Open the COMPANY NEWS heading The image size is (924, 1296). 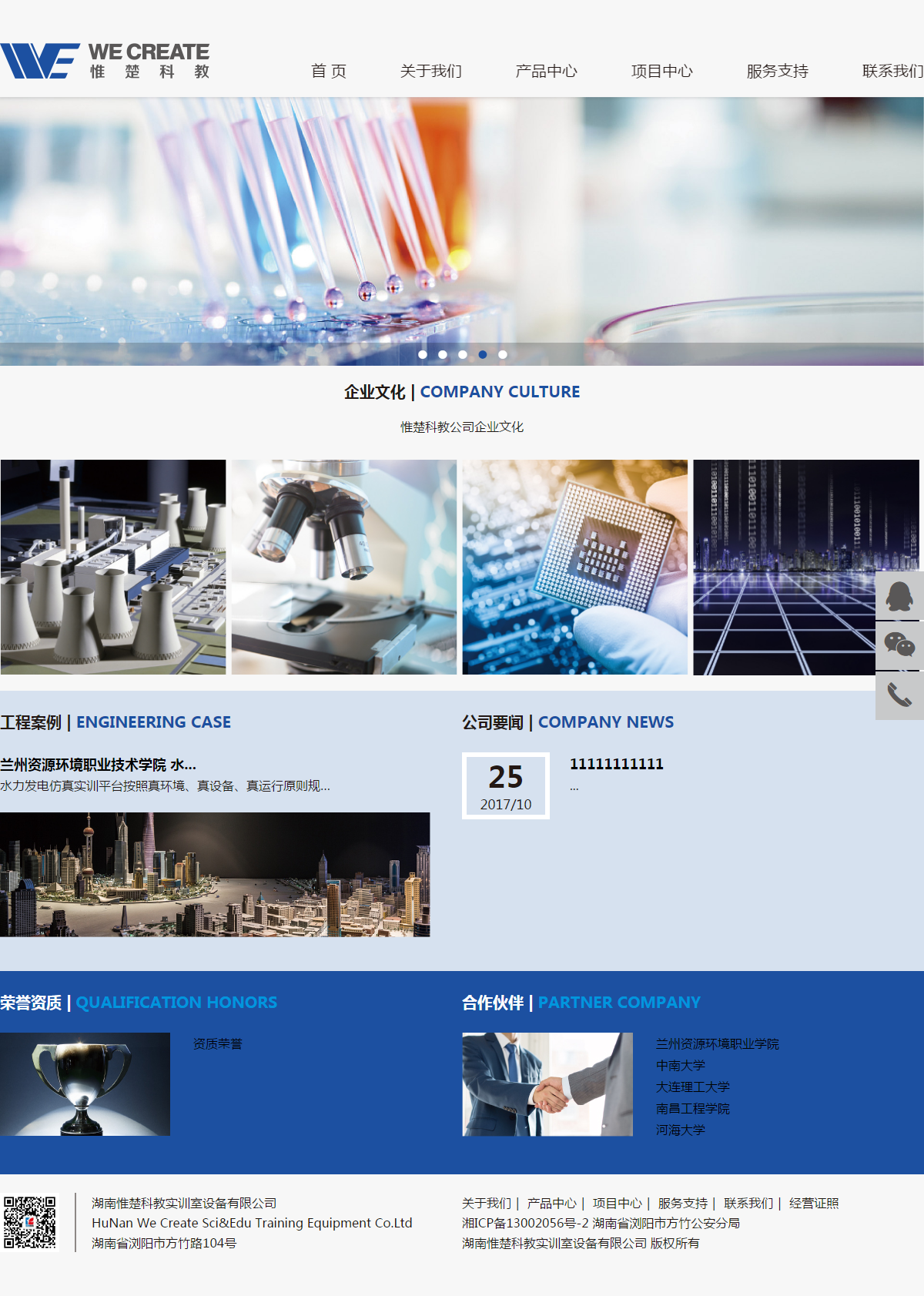pos(568,722)
